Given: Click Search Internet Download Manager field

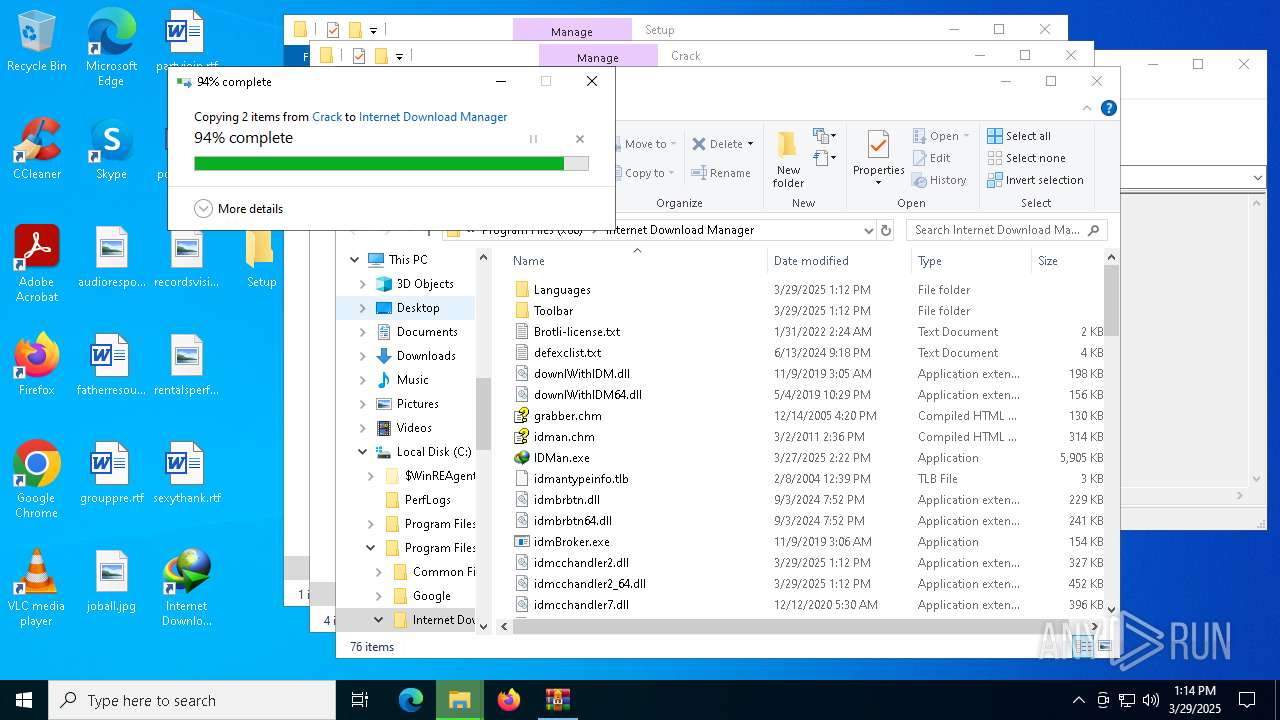Looking at the screenshot, I should pyautogui.click(x=1006, y=230).
